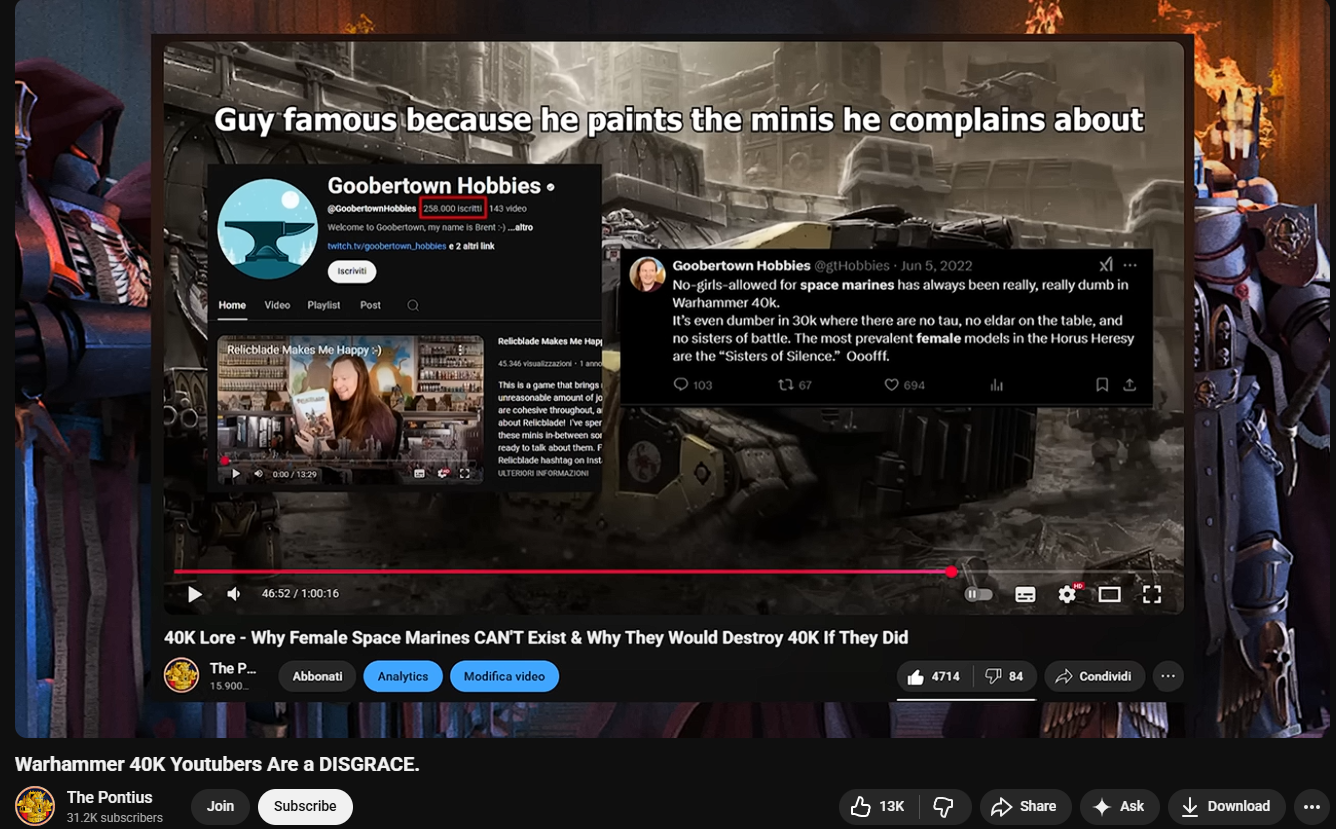The image size is (1336, 829).
Task: Open the 'Relicblade Makes Me Happy' video thumbnail
Action: pos(350,410)
